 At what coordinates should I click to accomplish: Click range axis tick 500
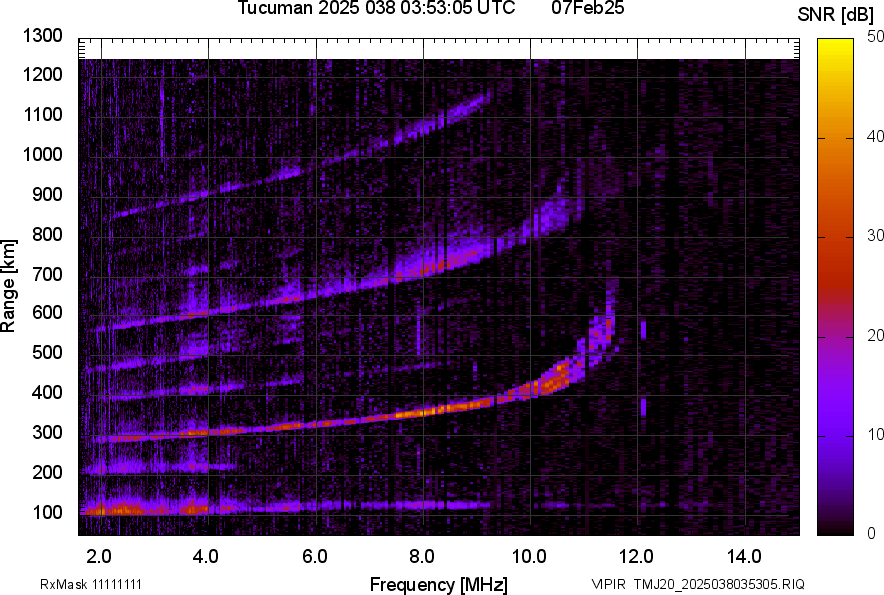point(47,352)
